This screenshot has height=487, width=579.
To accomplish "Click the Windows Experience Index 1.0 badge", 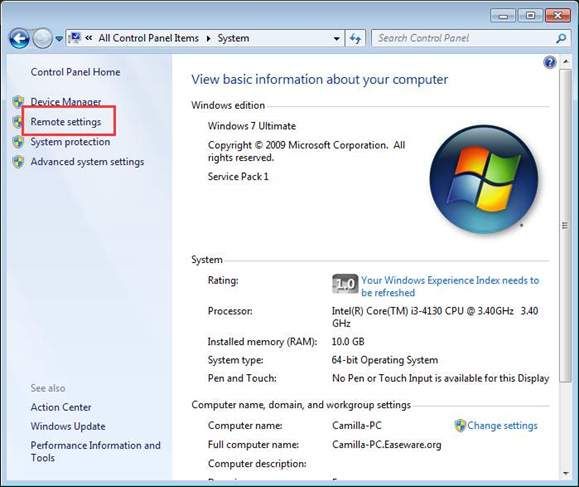I will (345, 284).
